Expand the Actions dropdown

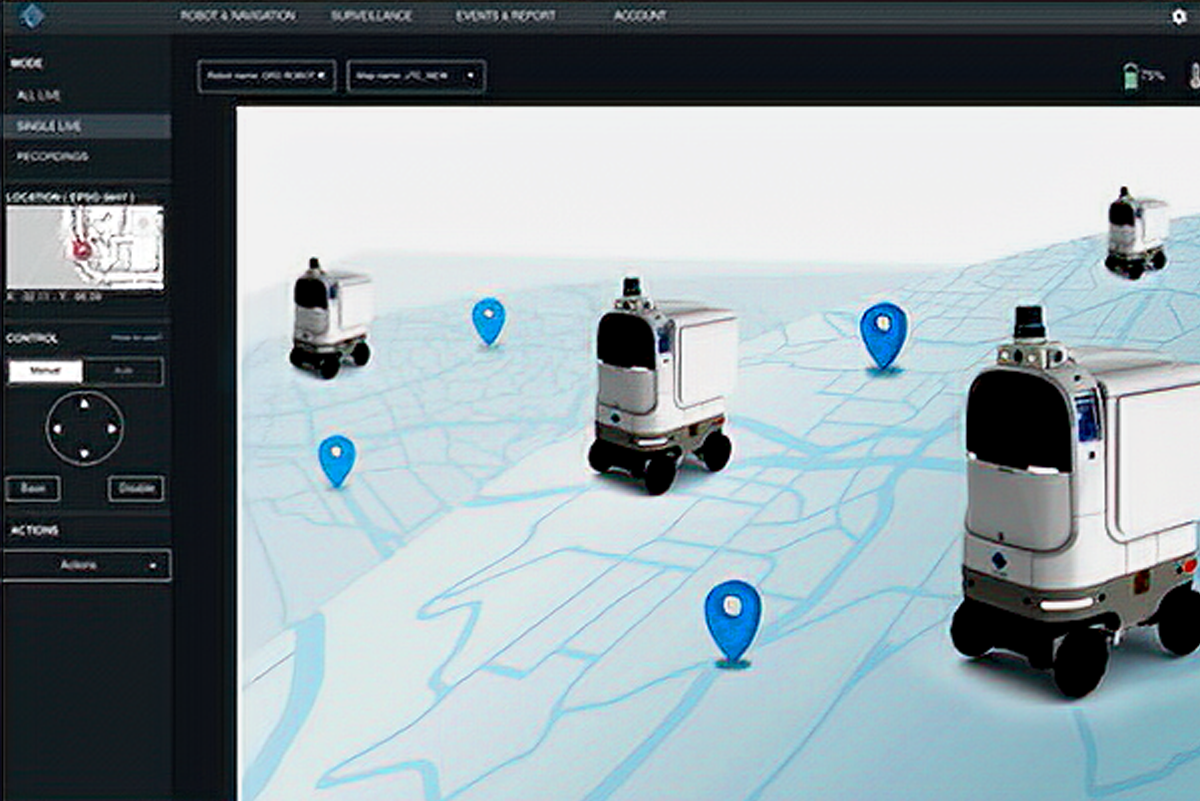point(87,565)
